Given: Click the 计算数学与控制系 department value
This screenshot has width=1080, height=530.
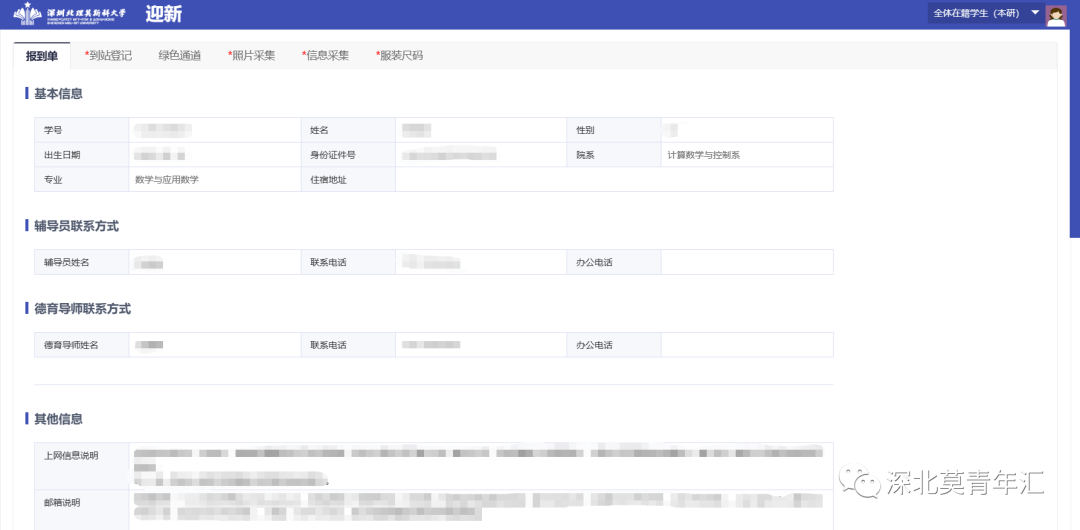Looking at the screenshot, I should click(x=703, y=155).
